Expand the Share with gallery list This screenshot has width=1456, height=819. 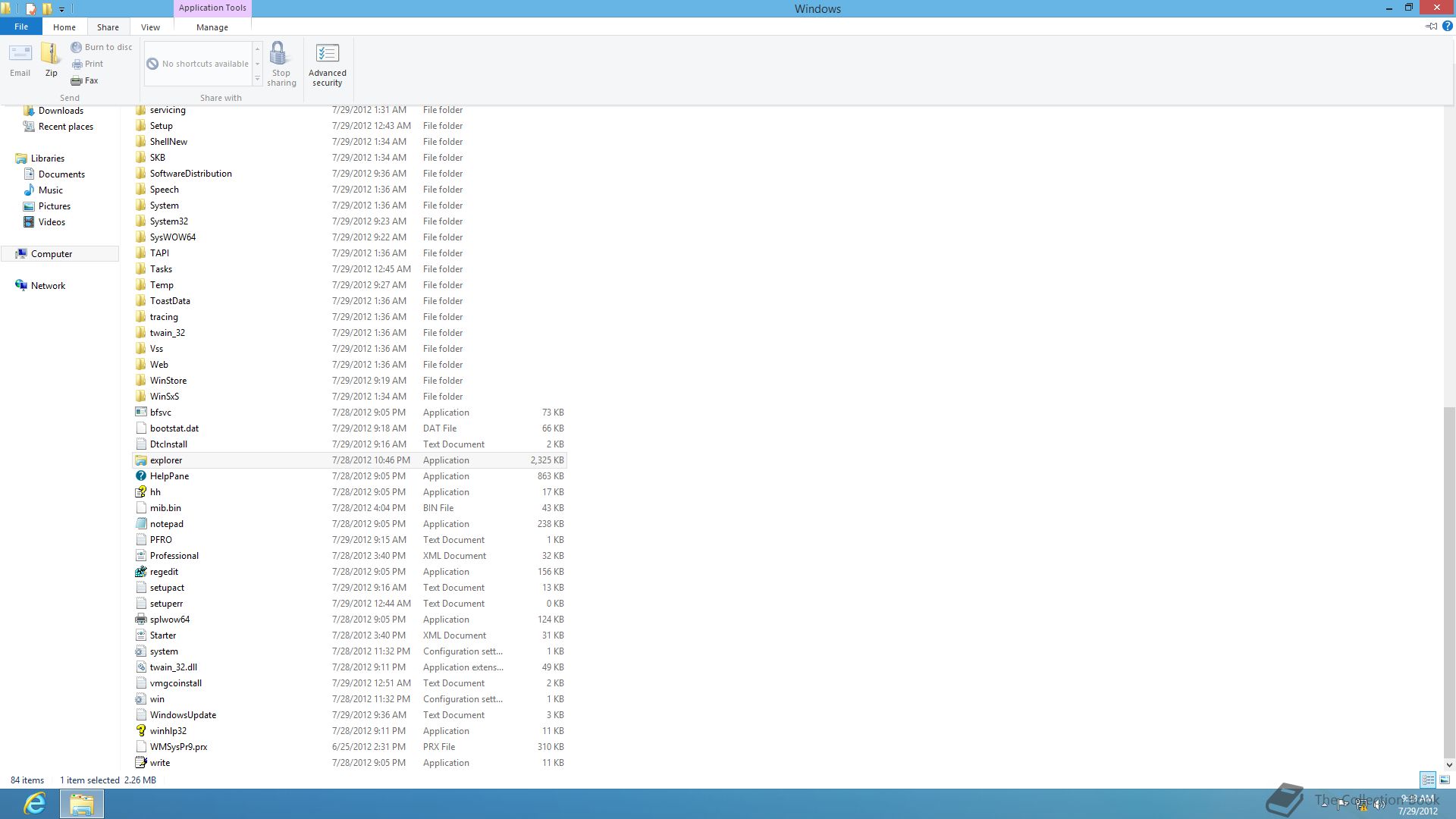pyautogui.click(x=257, y=79)
